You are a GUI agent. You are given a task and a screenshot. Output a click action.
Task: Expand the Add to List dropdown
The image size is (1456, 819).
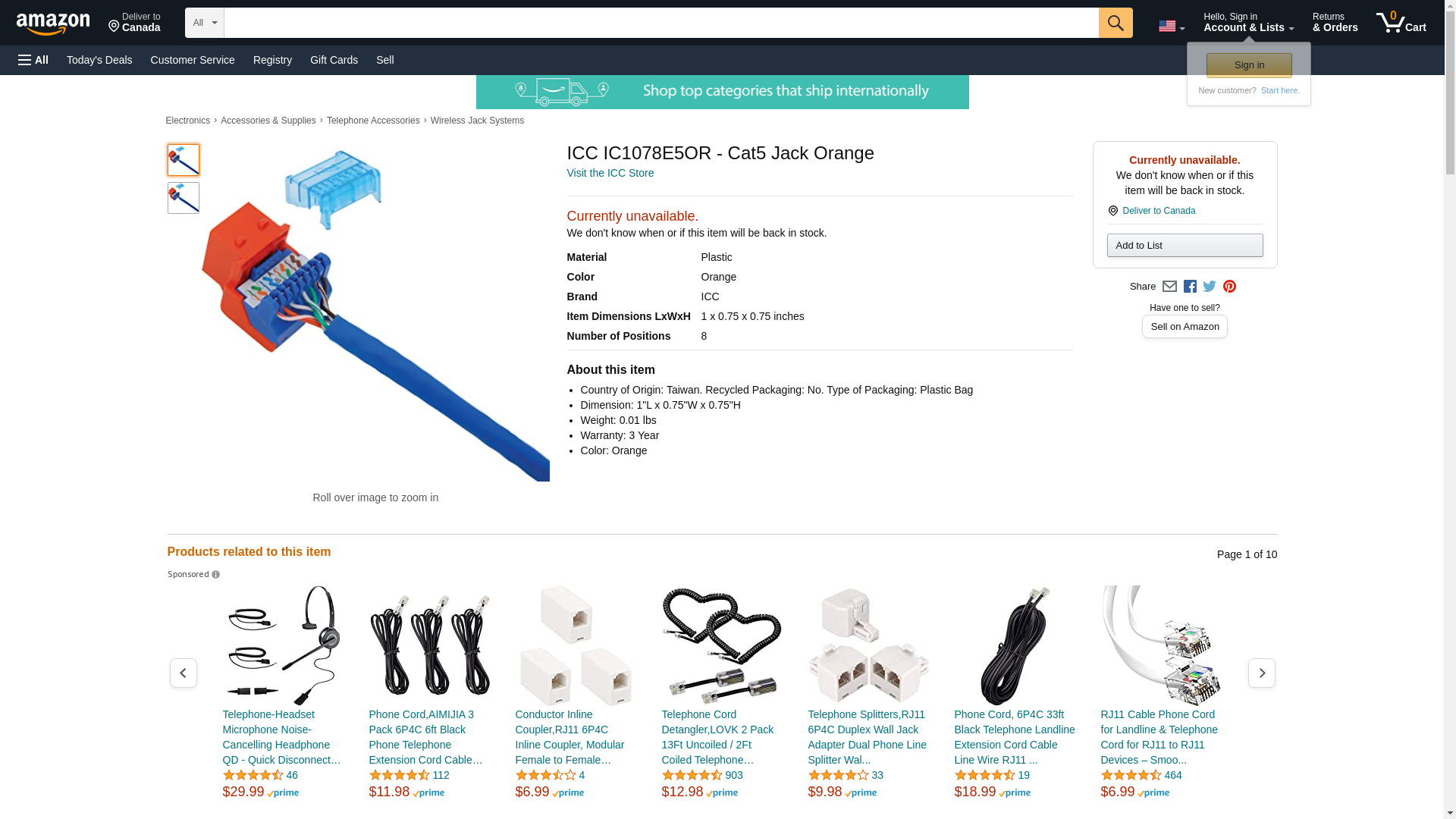(1185, 246)
